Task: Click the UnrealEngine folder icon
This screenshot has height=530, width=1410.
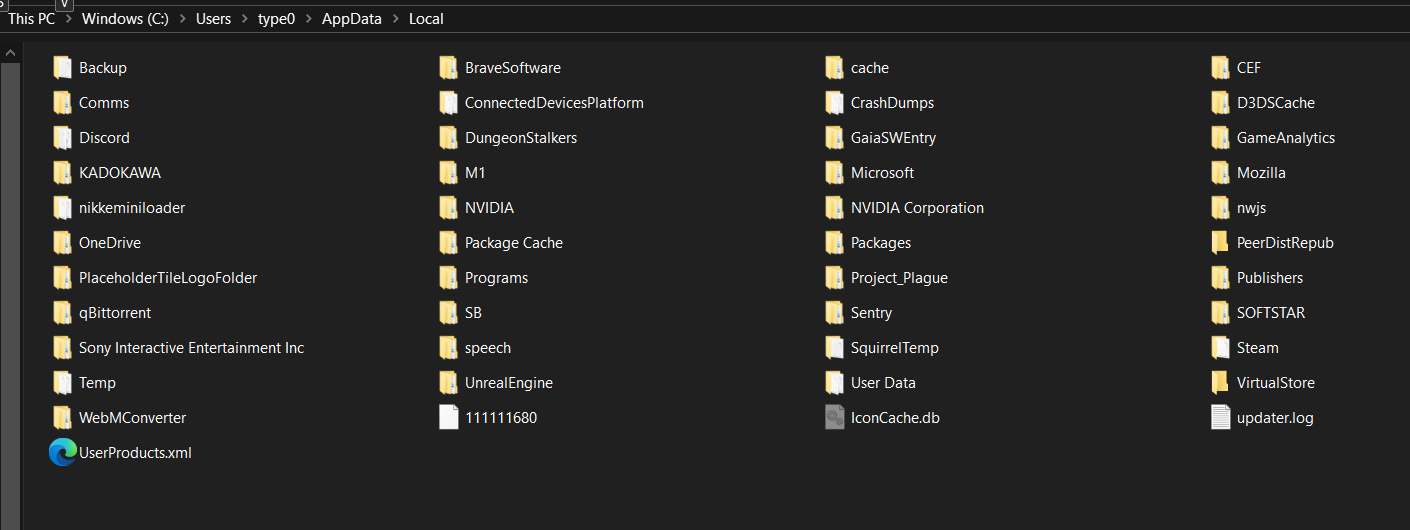Action: click(x=448, y=383)
